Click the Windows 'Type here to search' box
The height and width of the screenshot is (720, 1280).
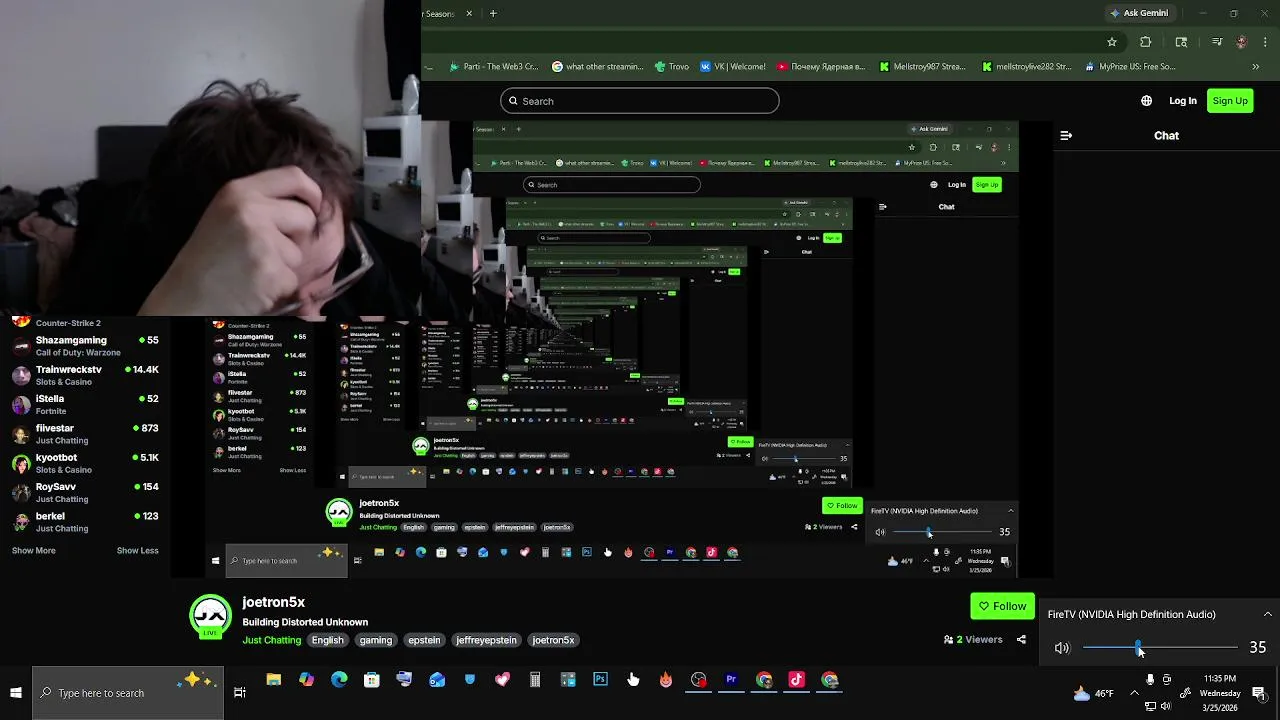coord(128,693)
